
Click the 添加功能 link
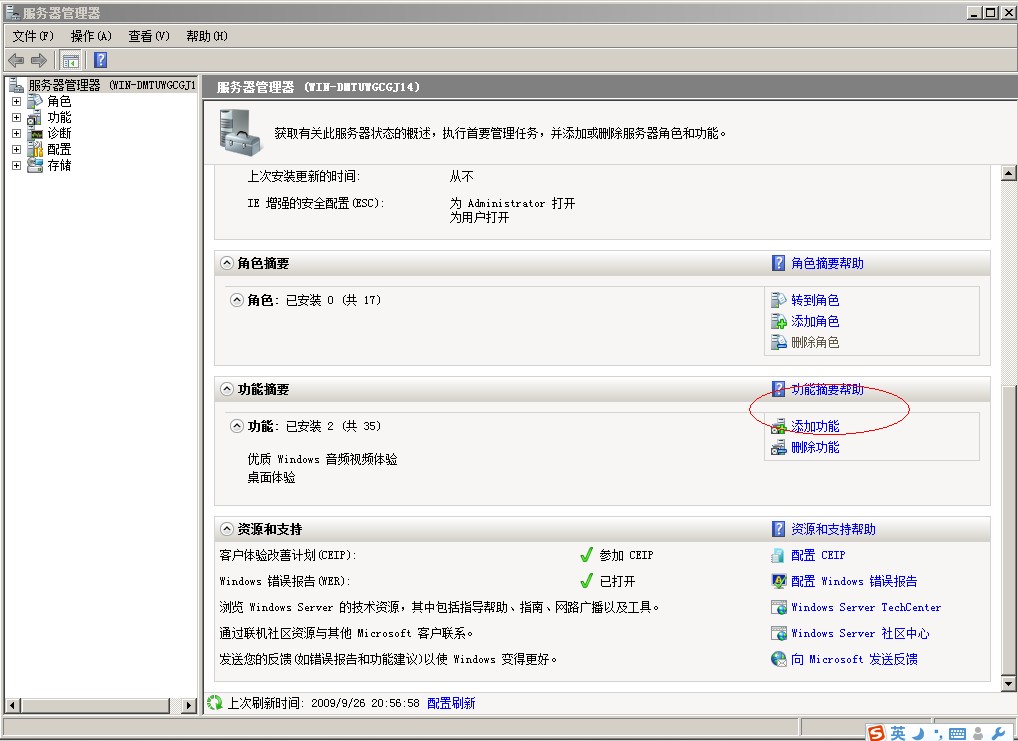(815, 426)
